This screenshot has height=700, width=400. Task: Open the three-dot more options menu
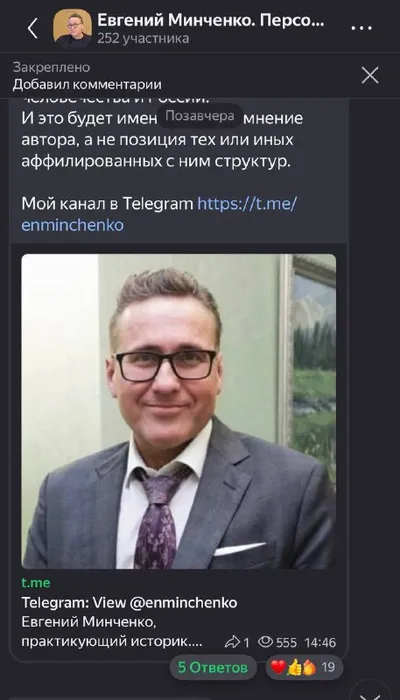tap(362, 29)
